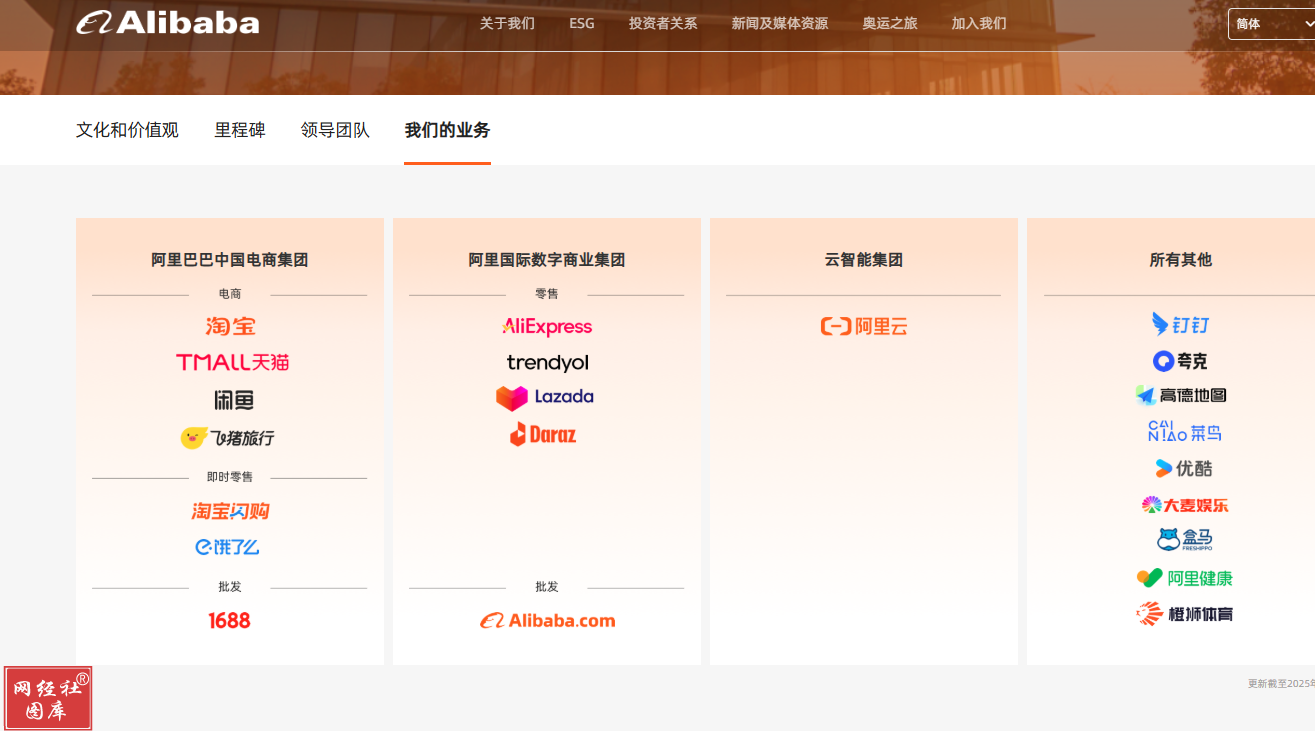1315x731 pixels.
Task: Click the Alibaba logo in header
Action: [168, 23]
